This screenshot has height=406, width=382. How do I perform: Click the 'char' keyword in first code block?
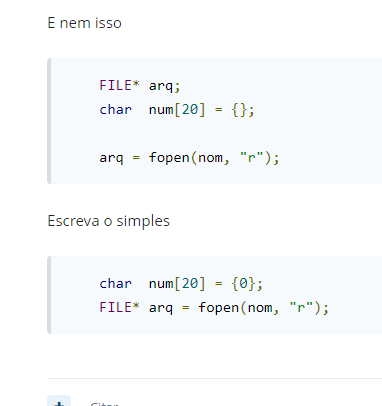115,110
